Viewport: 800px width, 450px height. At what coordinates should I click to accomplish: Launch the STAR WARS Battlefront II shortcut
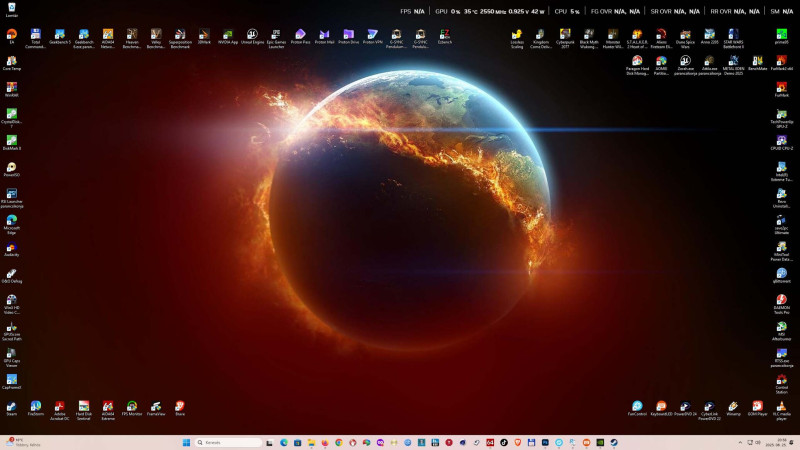(x=733, y=34)
